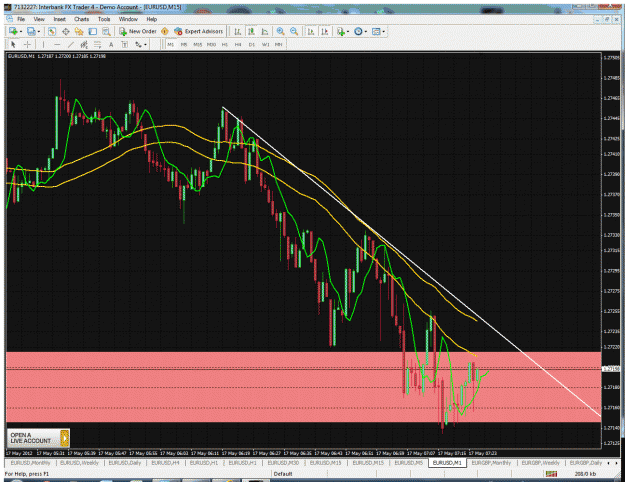
Task: Open the Strategy Tester icon
Action: point(106,31)
